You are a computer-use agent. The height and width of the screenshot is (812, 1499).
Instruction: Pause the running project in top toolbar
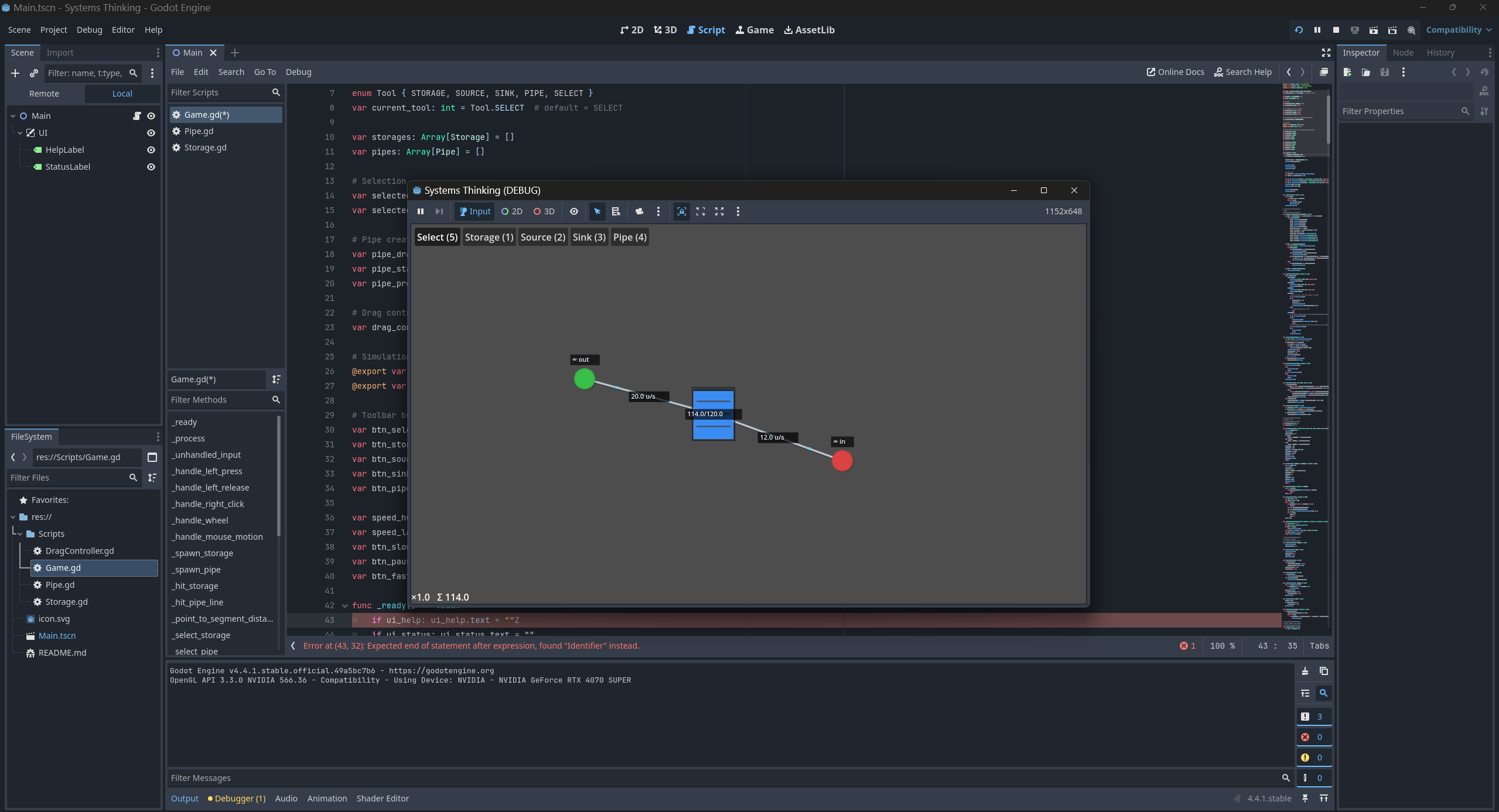1317,30
